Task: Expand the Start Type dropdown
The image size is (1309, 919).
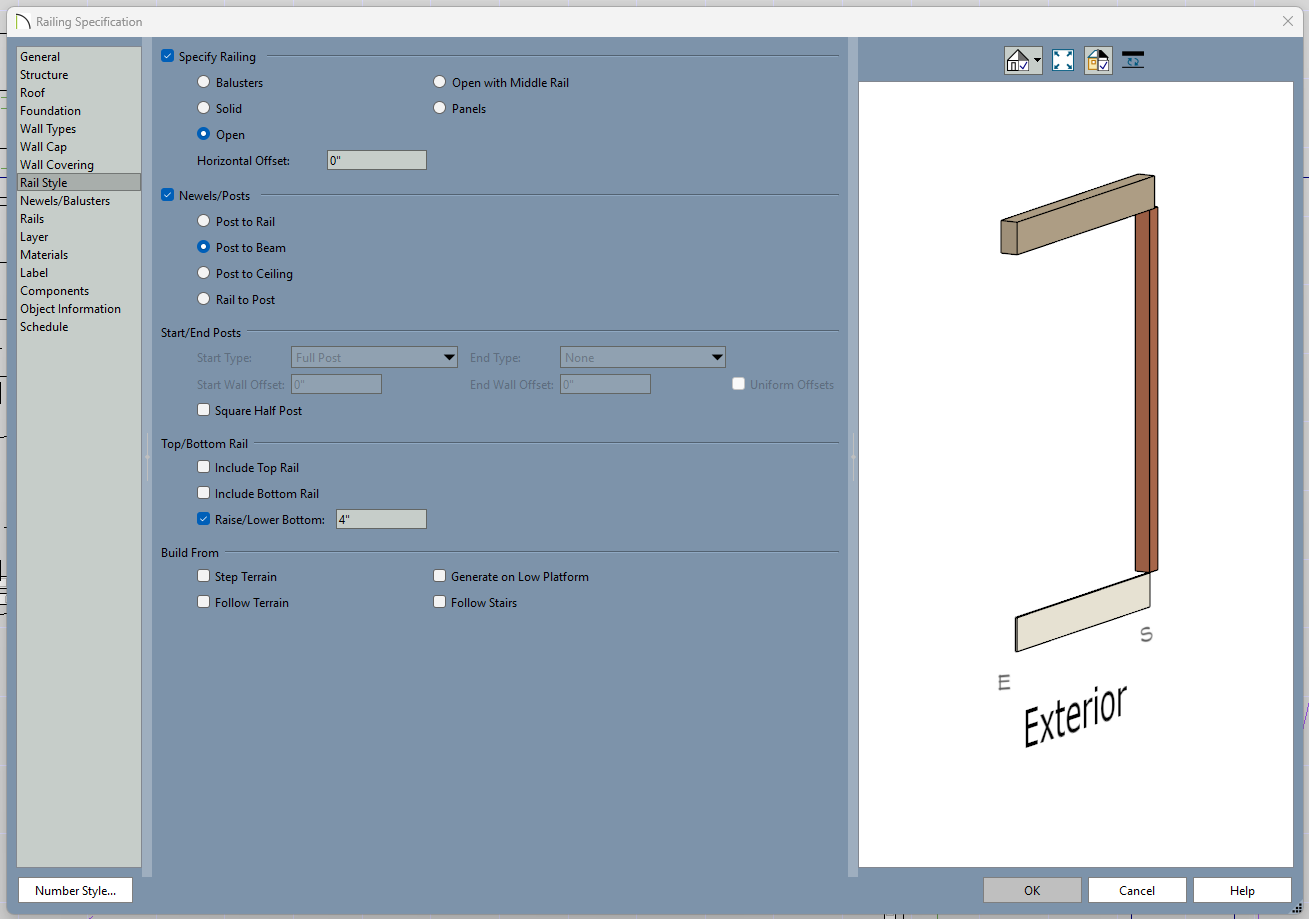Action: coord(449,358)
